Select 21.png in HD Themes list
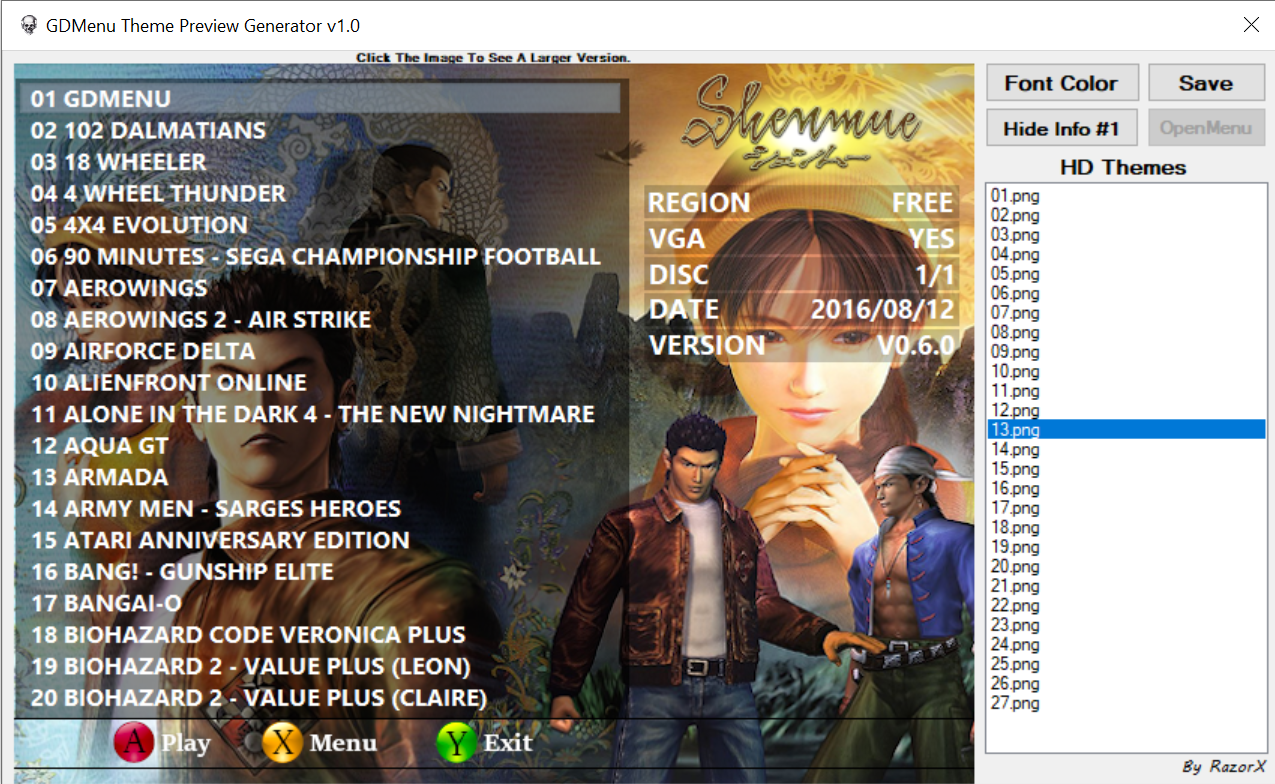Image resolution: width=1275 pixels, height=784 pixels. pos(1125,586)
